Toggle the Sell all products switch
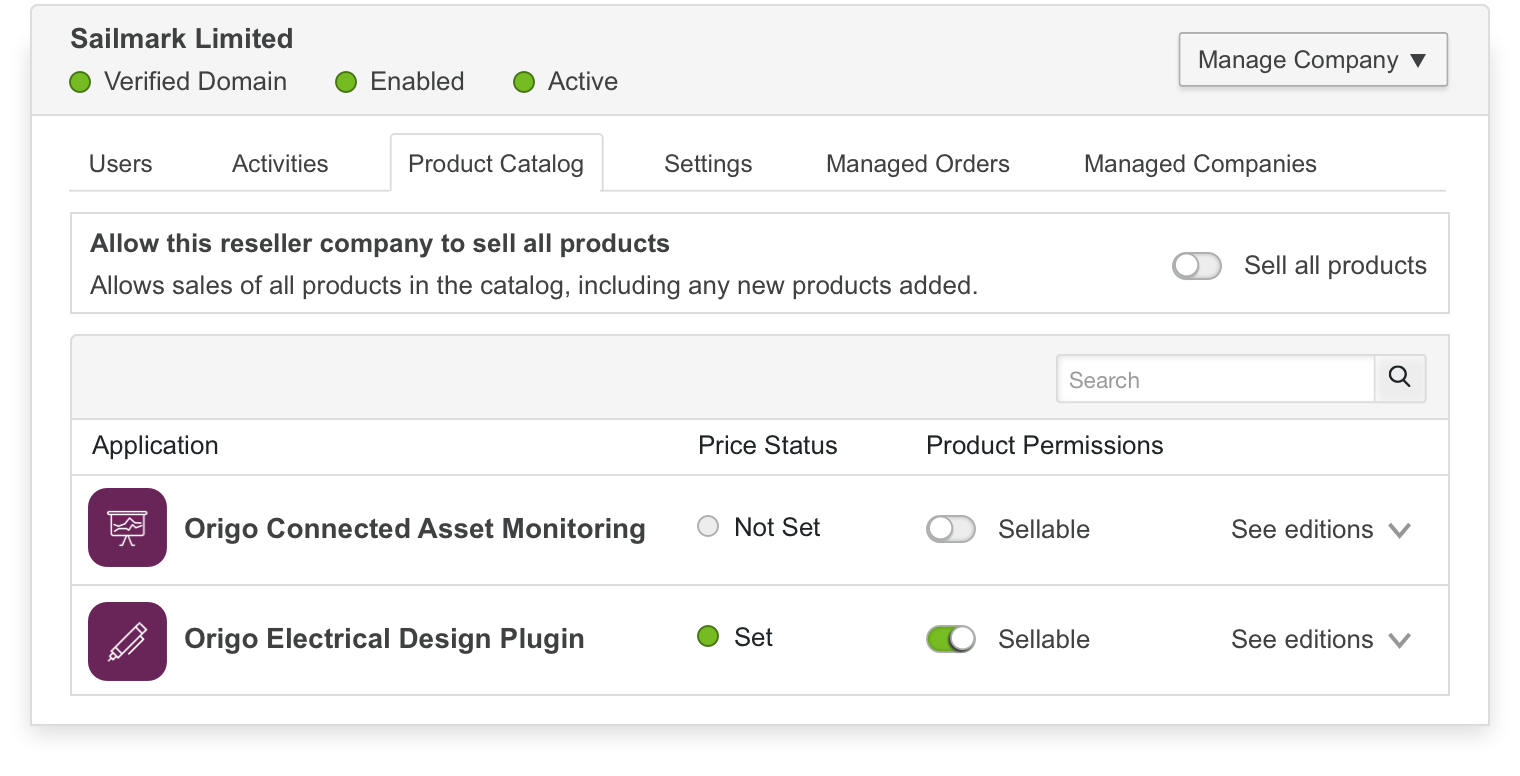This screenshot has height=776, width=1520. point(1197,266)
